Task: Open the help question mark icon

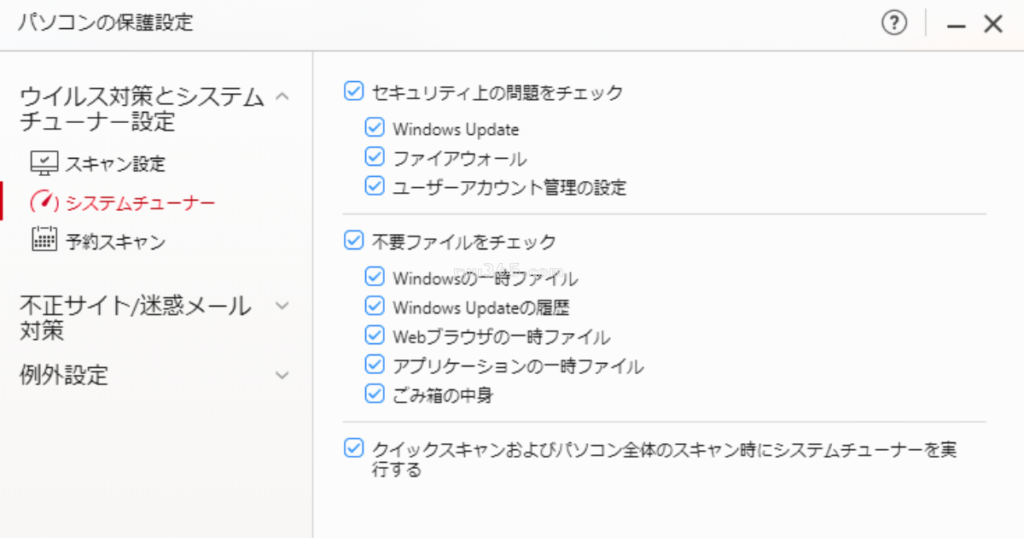Action: click(894, 24)
